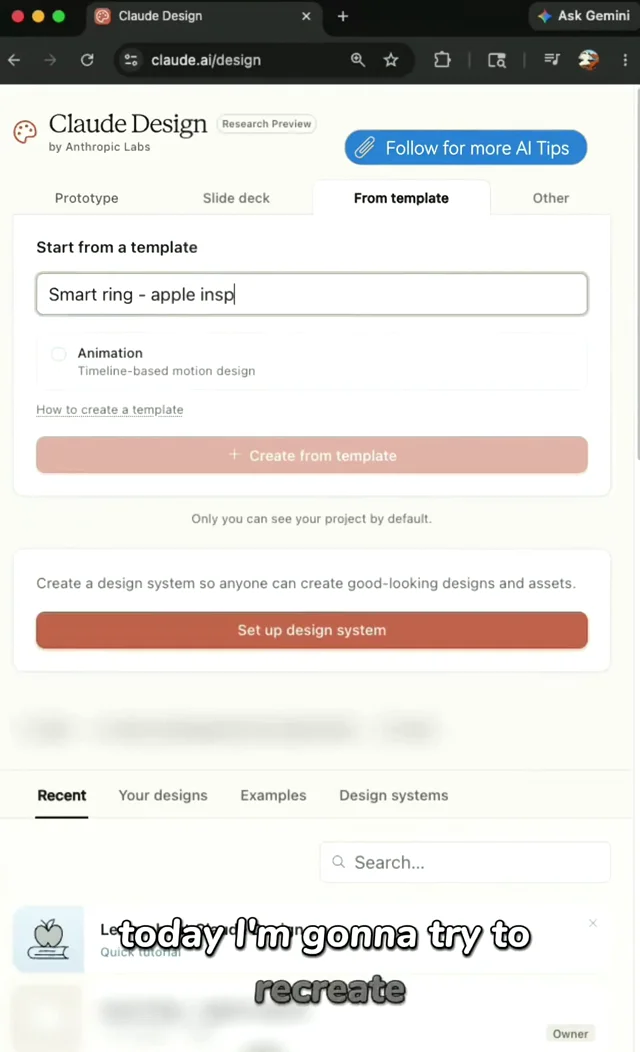This screenshot has height=1052, width=640.
Task: Click the zoom magnifier icon in the address bar
Action: pos(358,60)
